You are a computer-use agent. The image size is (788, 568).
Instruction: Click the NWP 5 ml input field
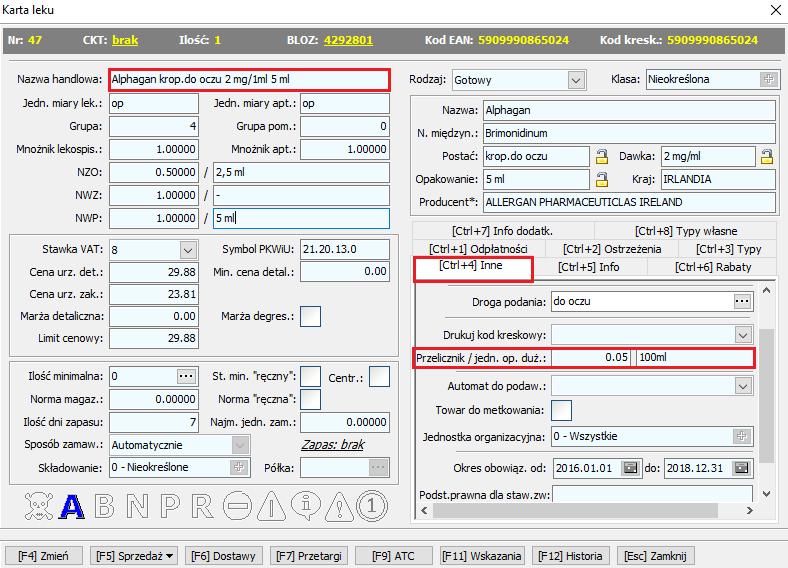coord(301,218)
